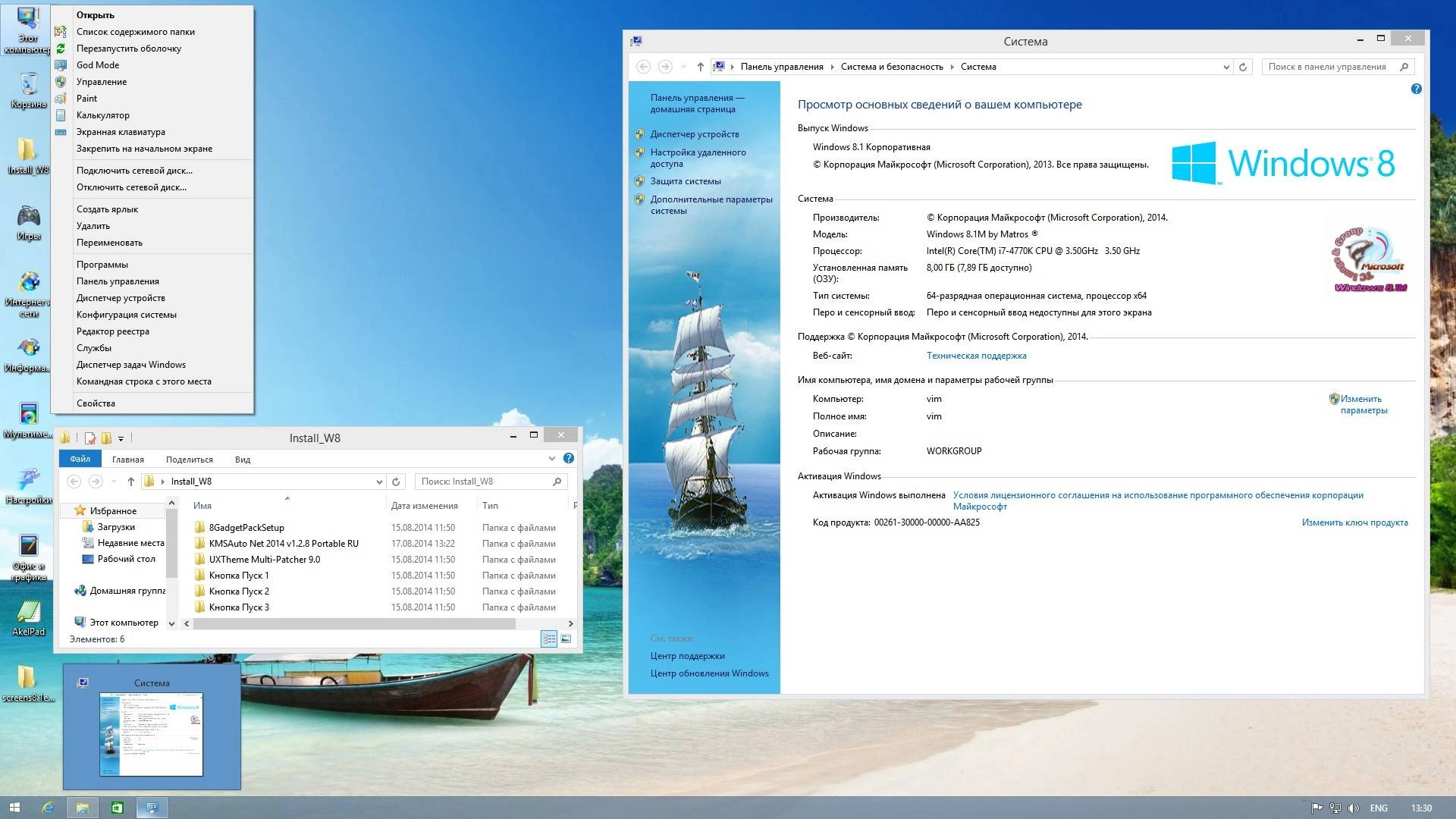Switch Install_W8 to details view icon
The image size is (1456, 819).
tap(548, 639)
